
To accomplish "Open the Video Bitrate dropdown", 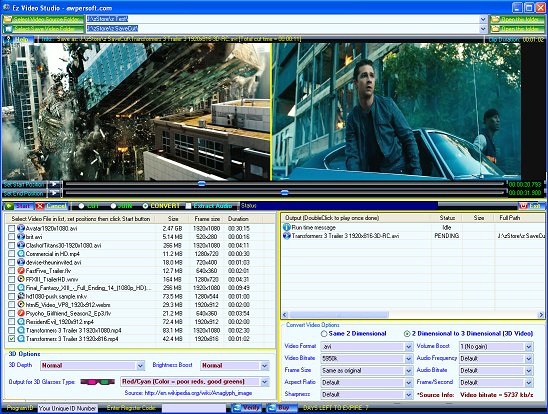I will point(409,358).
